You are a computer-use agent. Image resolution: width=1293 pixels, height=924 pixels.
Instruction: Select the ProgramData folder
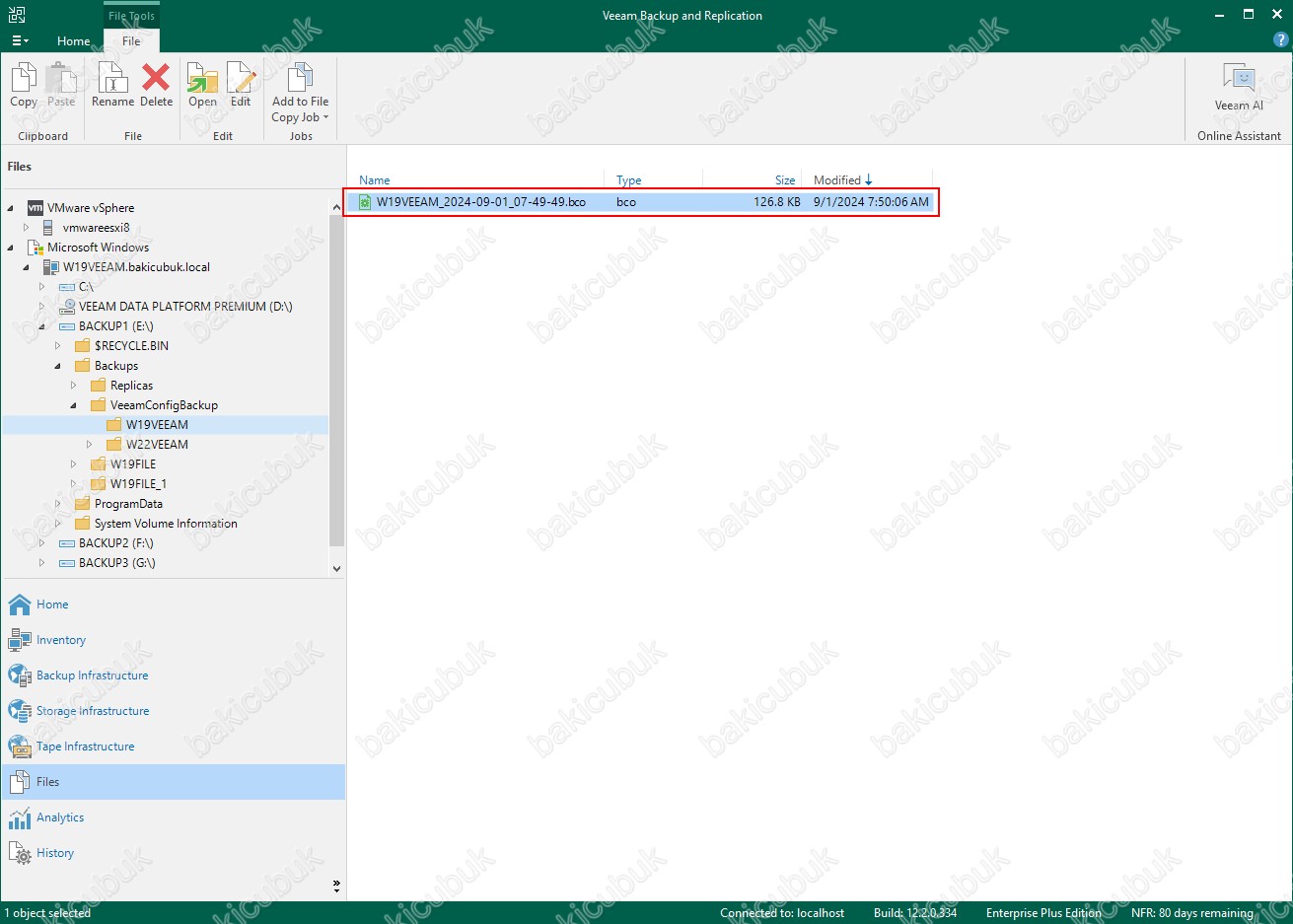(128, 504)
